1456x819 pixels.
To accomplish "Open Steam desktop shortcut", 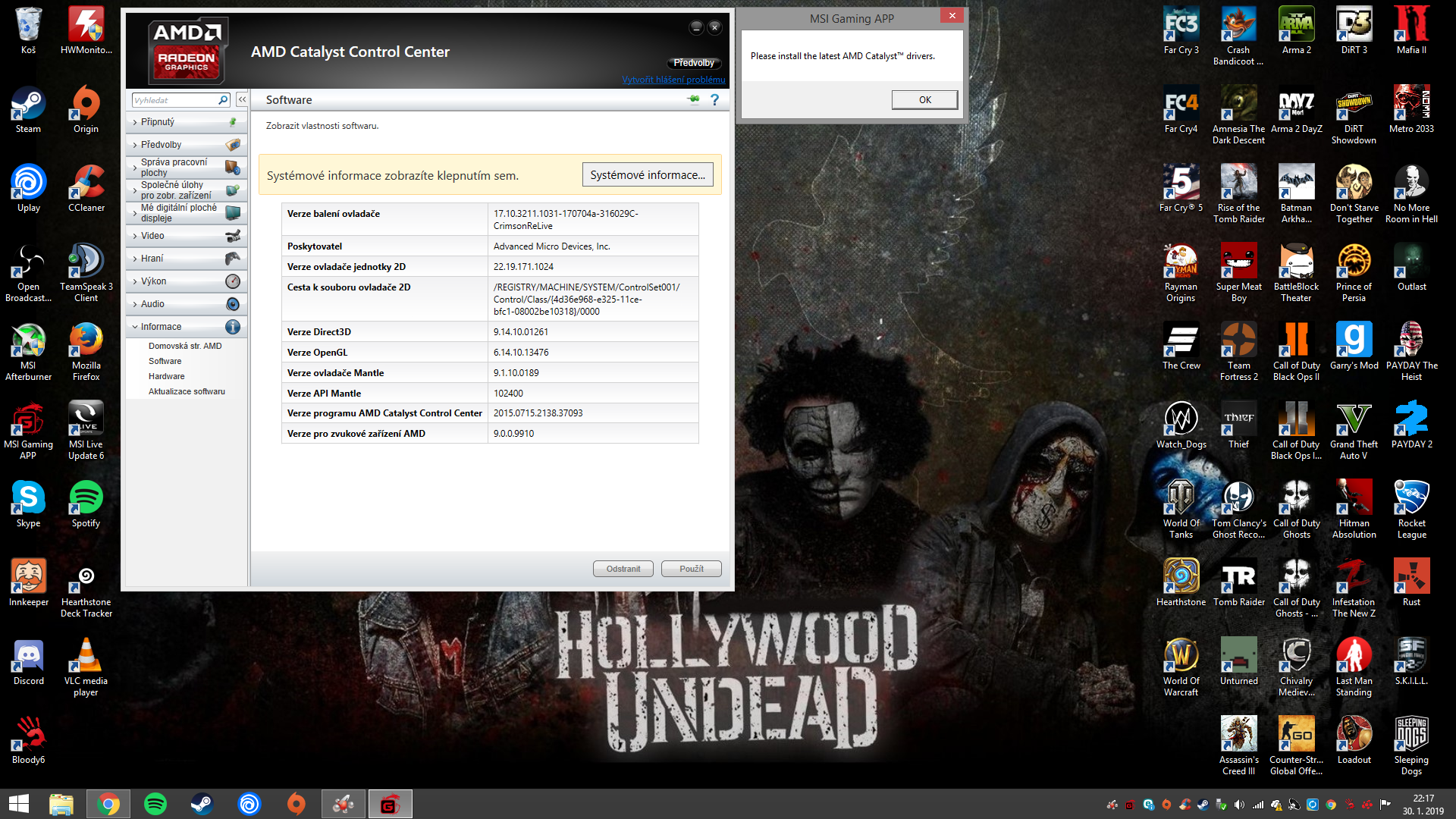I will (x=28, y=110).
